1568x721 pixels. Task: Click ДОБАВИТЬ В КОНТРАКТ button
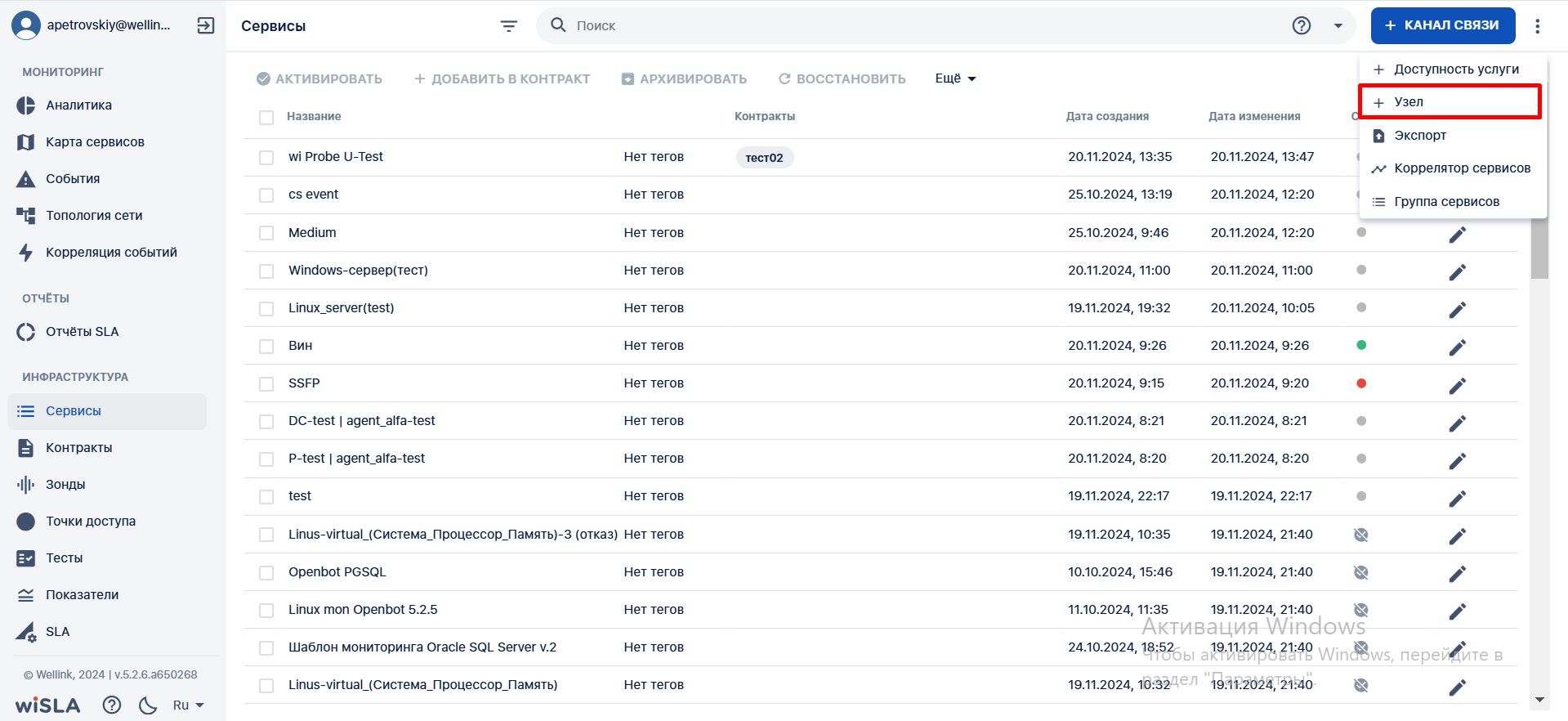click(x=502, y=79)
